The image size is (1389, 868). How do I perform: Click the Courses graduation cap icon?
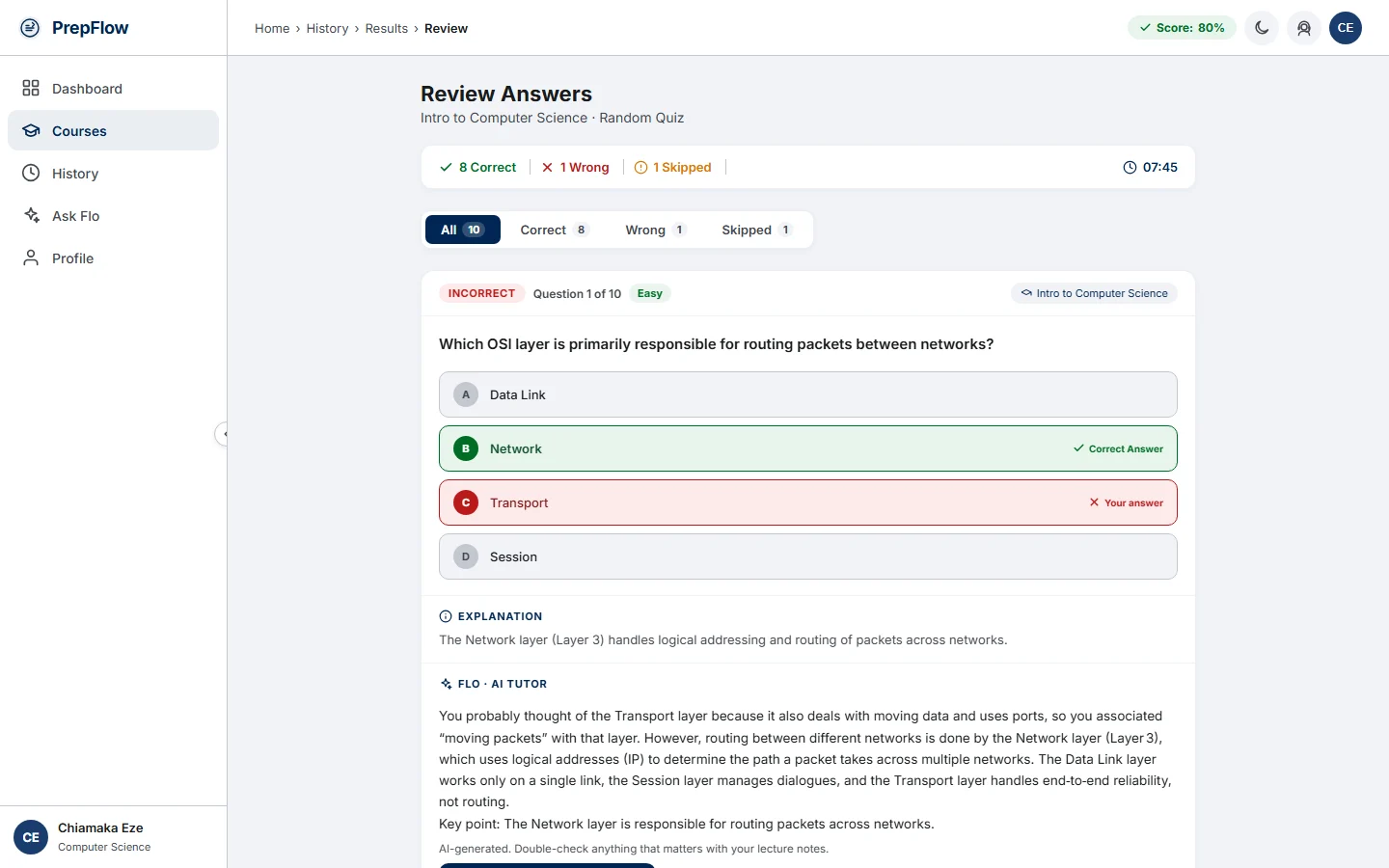tap(31, 131)
